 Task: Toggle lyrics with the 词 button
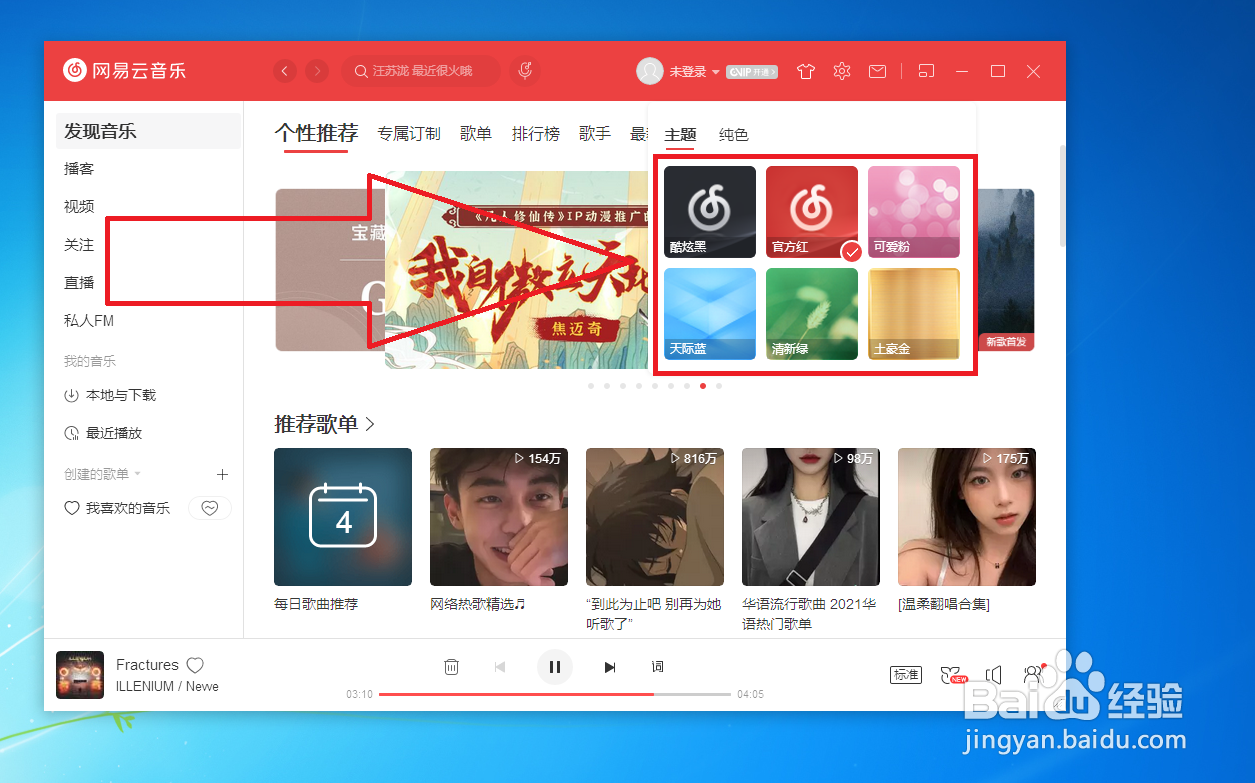pos(657,667)
